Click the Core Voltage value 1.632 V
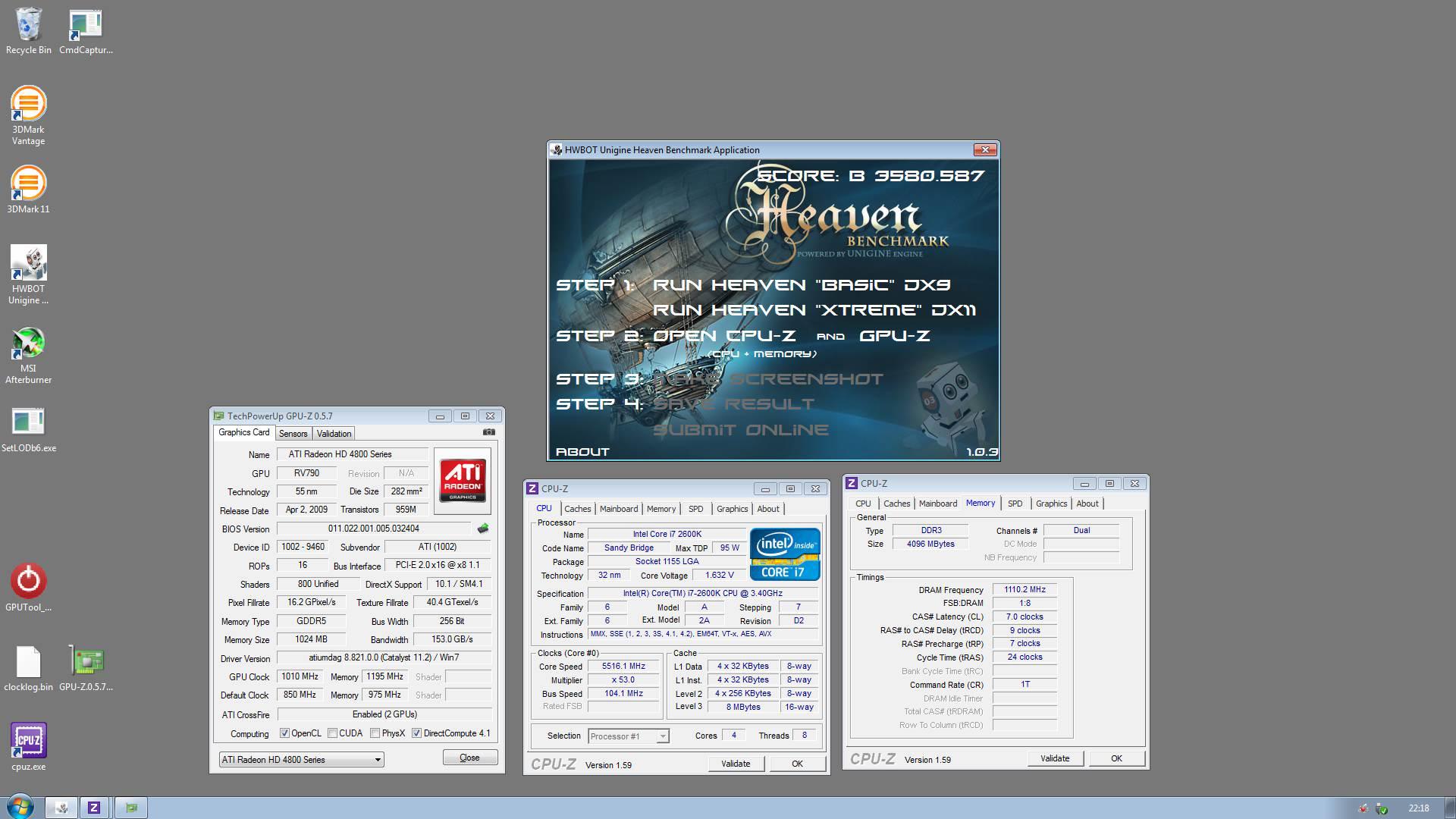The image size is (1456, 819). [x=720, y=576]
